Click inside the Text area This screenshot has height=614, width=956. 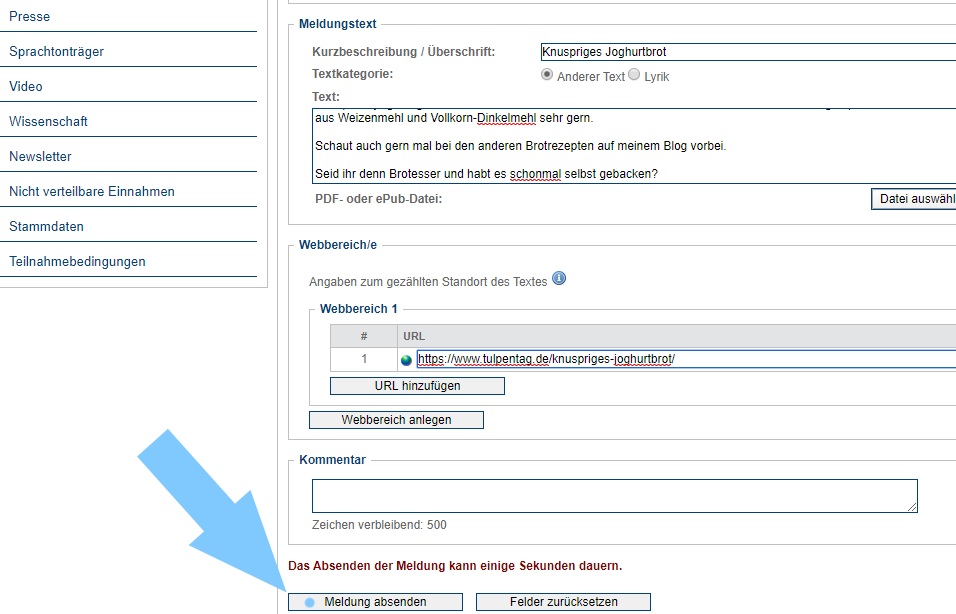click(633, 146)
